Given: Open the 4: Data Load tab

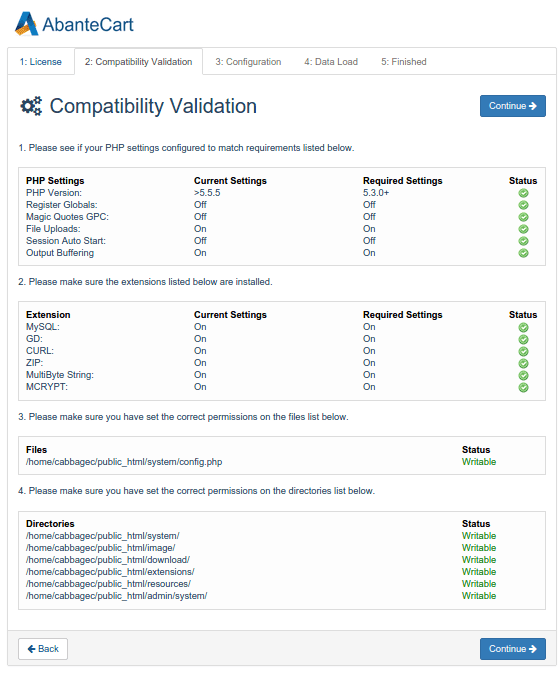Looking at the screenshot, I should 331,62.
